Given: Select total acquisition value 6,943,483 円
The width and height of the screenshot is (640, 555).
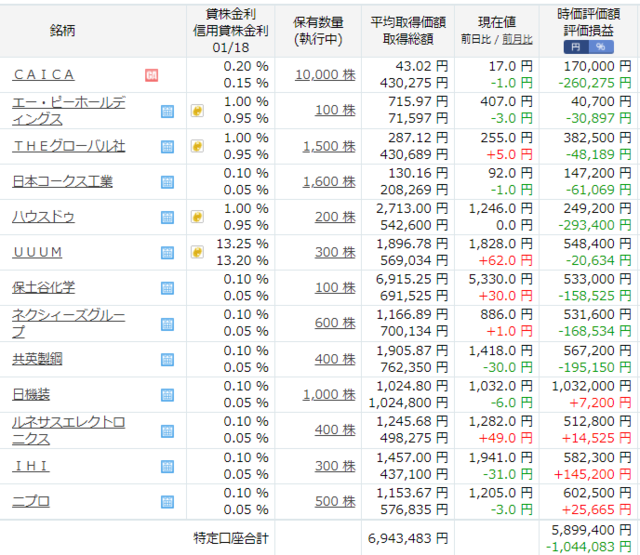Looking at the screenshot, I should pos(408,538).
